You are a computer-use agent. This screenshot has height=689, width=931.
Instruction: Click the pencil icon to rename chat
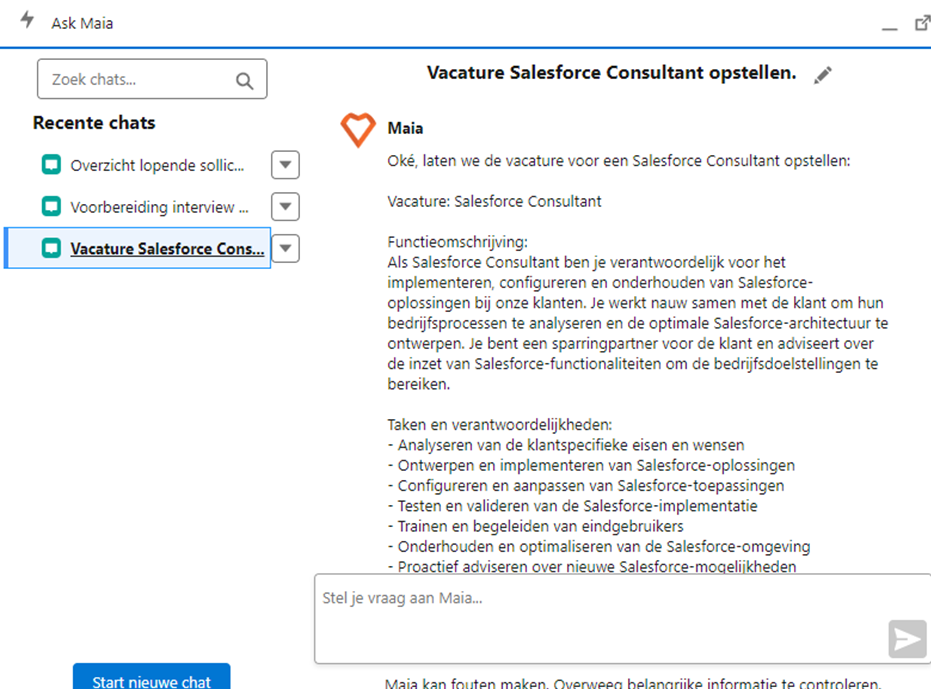click(x=823, y=75)
